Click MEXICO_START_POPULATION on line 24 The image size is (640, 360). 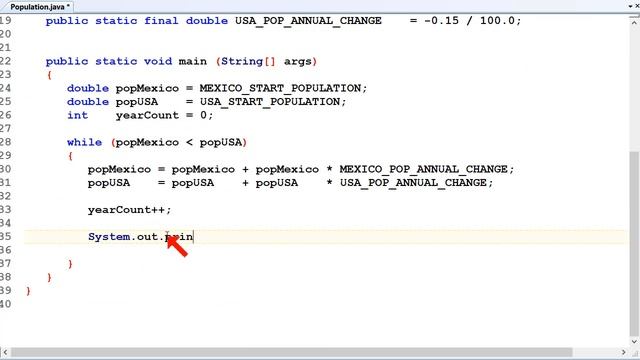click(x=280, y=88)
